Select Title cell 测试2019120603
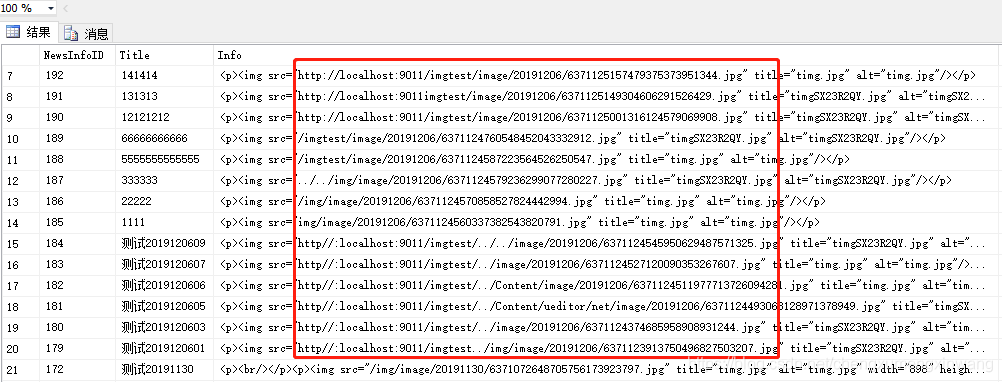 [164, 328]
